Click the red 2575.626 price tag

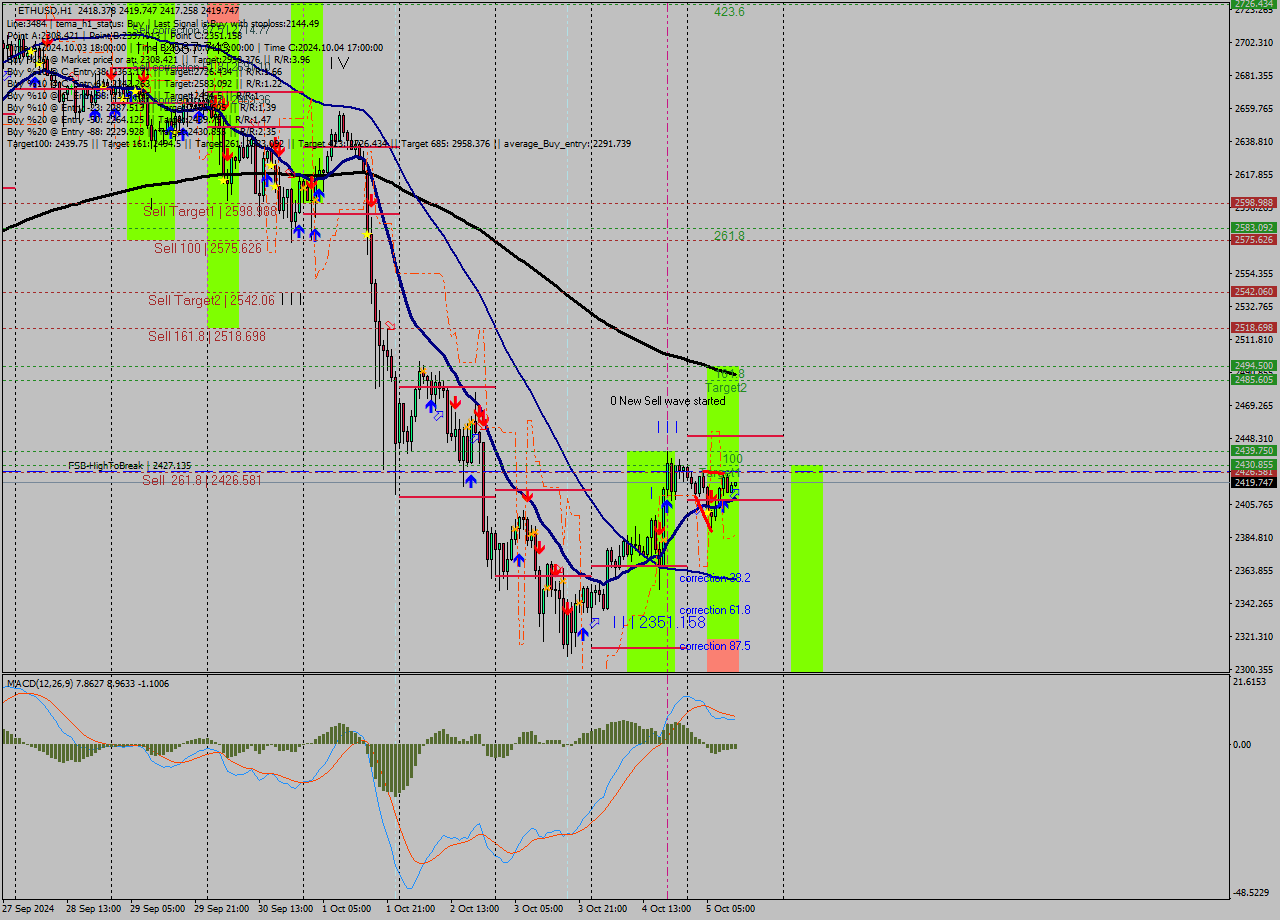click(1254, 240)
